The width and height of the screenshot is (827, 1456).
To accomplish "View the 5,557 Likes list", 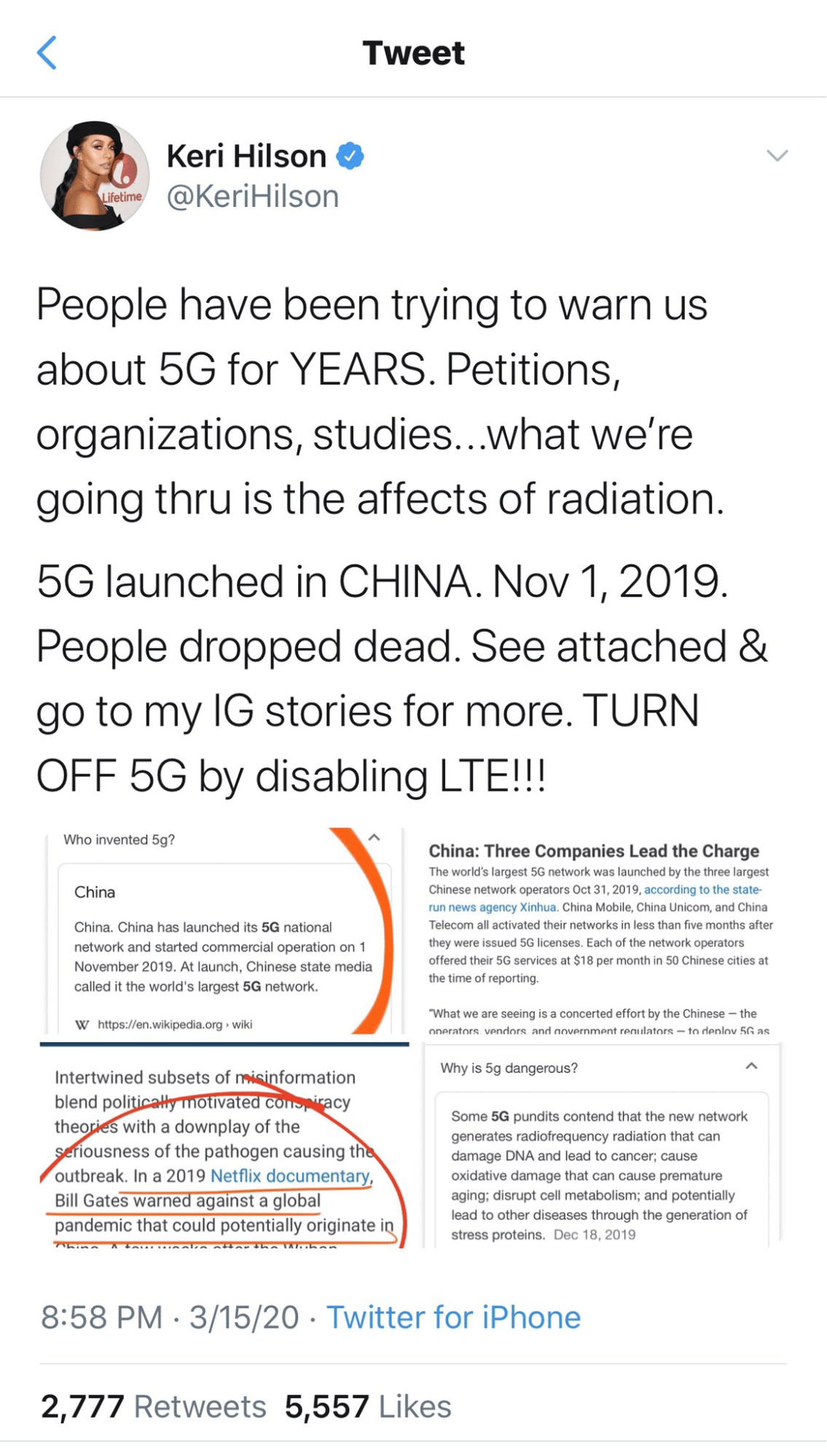I will (368, 1406).
